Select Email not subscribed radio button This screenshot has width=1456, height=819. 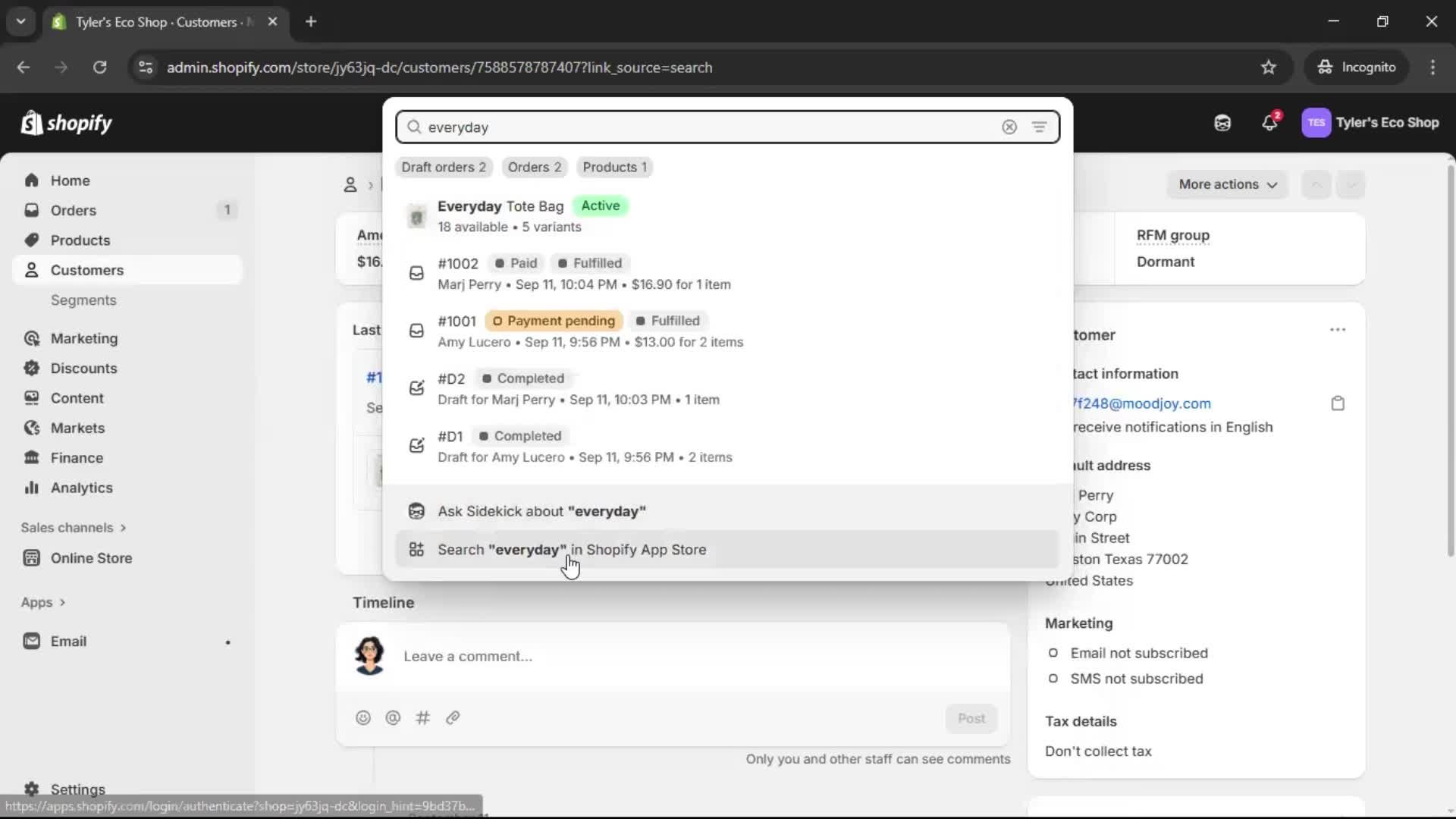click(x=1053, y=653)
